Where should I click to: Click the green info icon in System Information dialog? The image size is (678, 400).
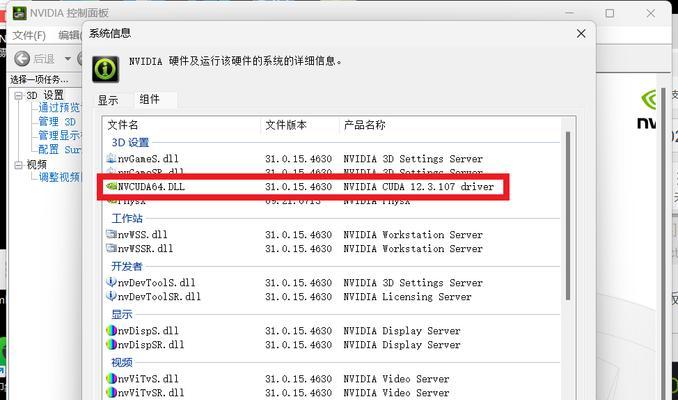[x=106, y=69]
